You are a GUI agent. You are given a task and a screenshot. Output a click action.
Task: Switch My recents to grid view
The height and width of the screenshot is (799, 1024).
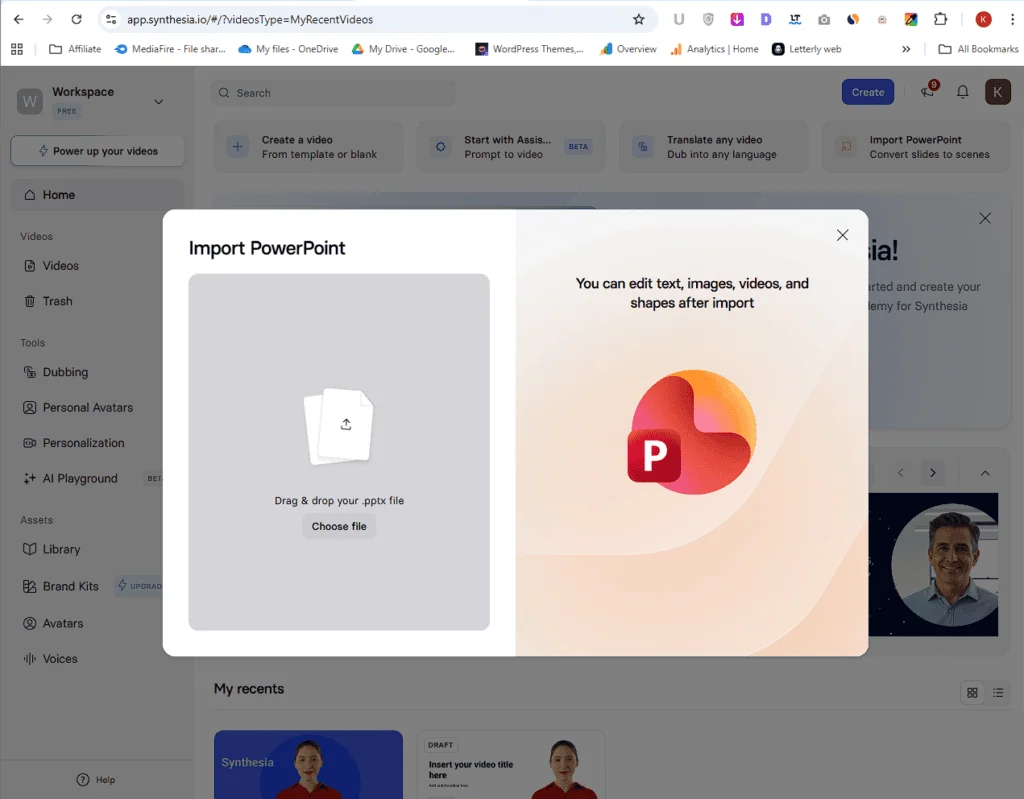click(x=972, y=693)
